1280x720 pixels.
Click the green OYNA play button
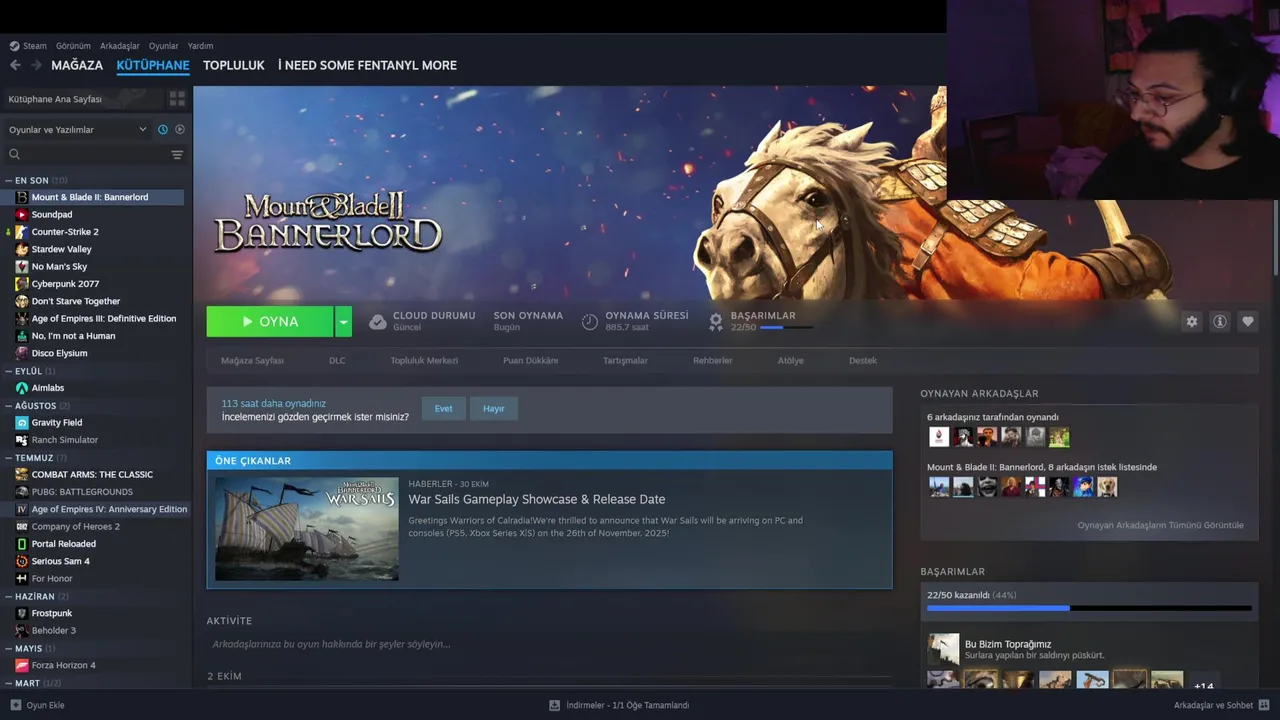[270, 322]
